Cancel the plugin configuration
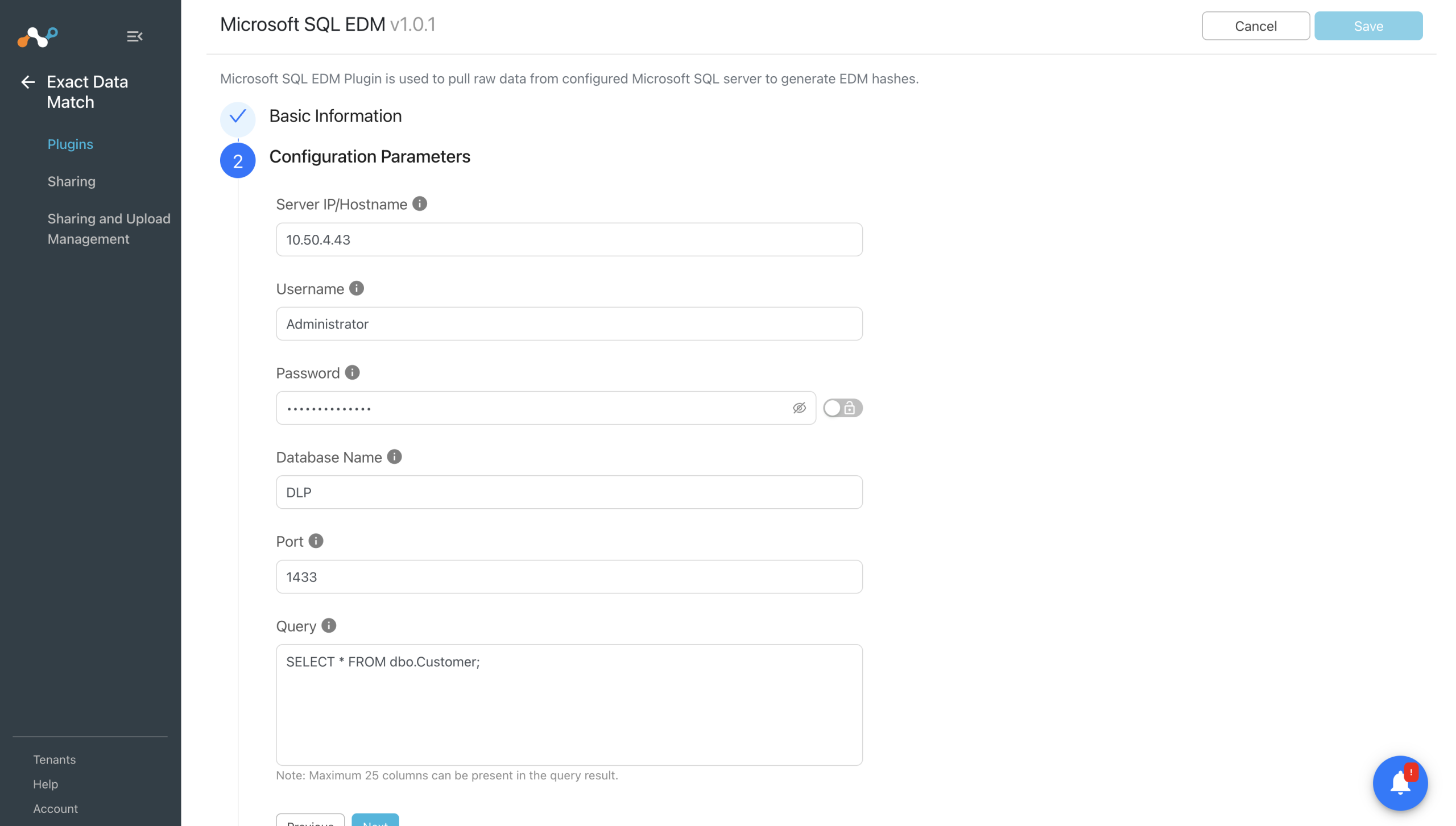The height and width of the screenshot is (826, 1456). tap(1255, 26)
